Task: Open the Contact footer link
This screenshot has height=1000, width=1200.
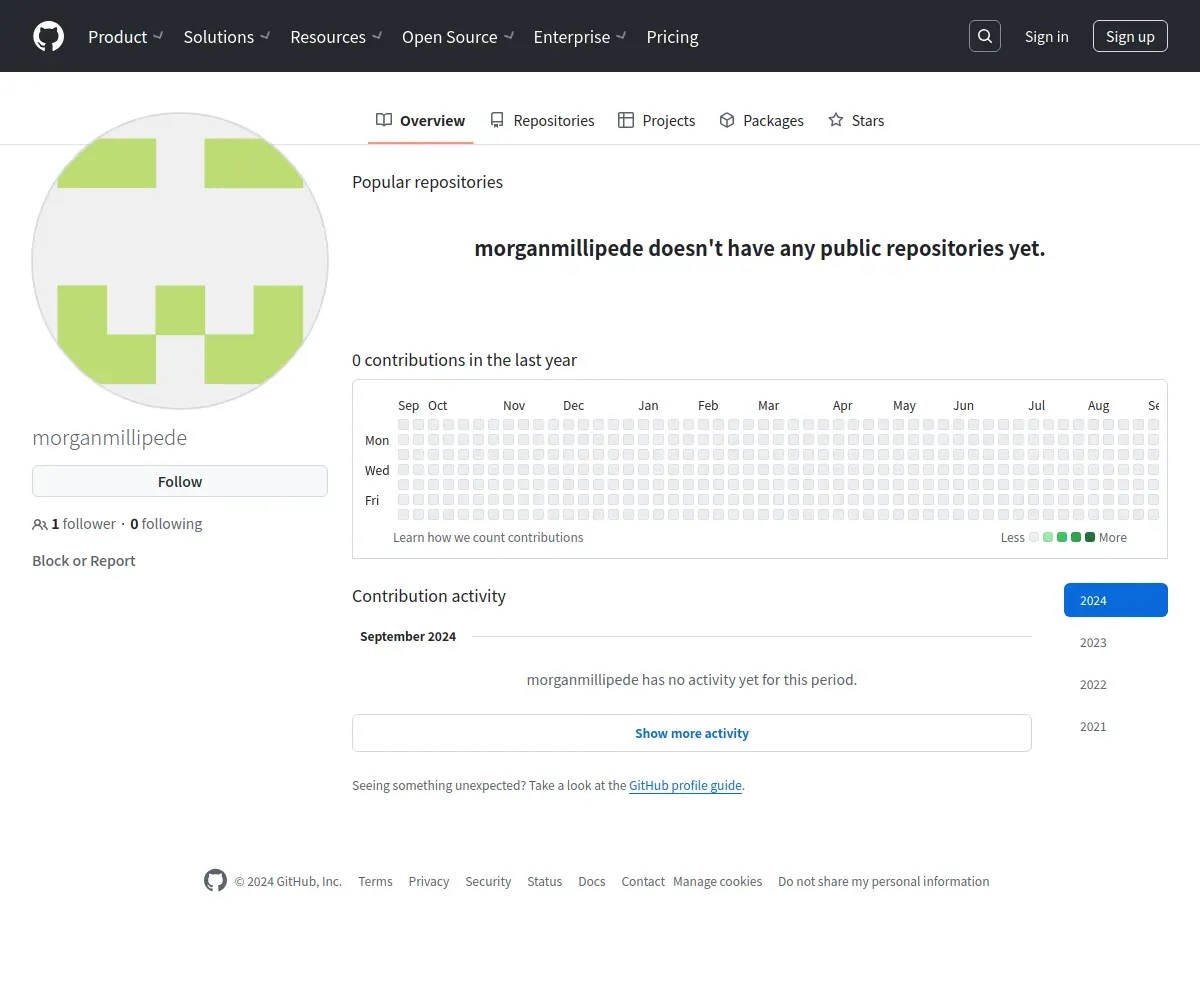Action: [643, 881]
